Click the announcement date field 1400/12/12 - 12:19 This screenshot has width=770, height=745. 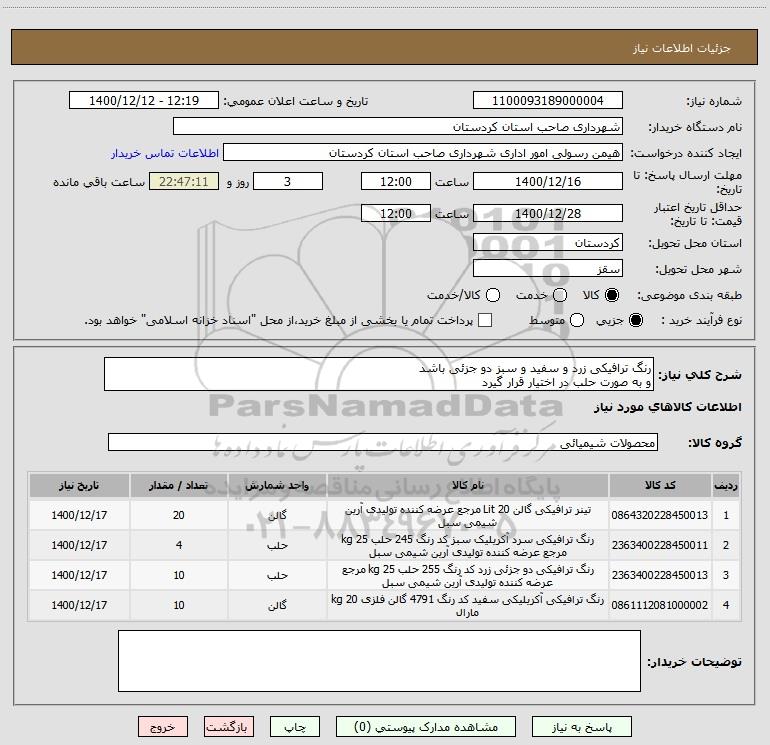pyautogui.click(x=144, y=100)
